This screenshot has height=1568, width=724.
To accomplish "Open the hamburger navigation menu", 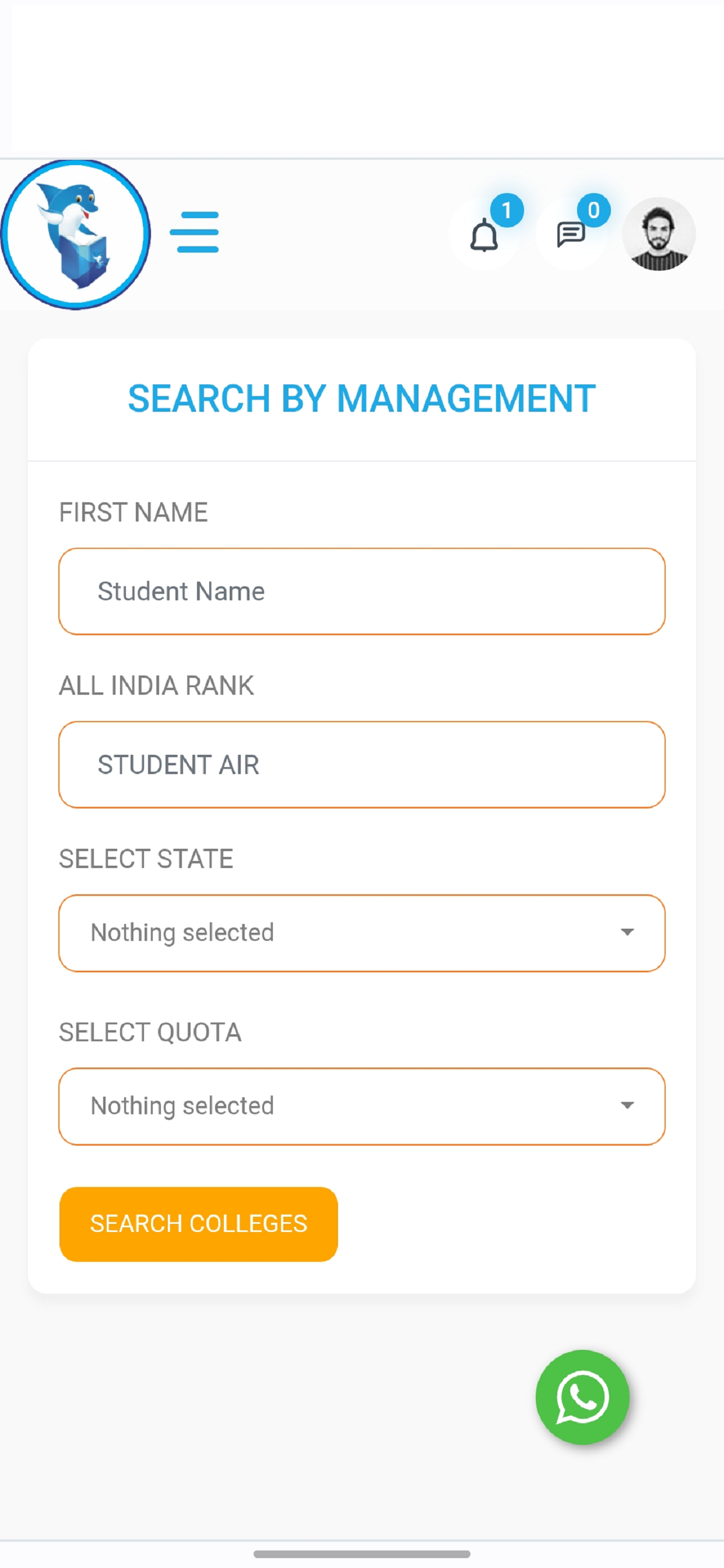I will tap(194, 232).
